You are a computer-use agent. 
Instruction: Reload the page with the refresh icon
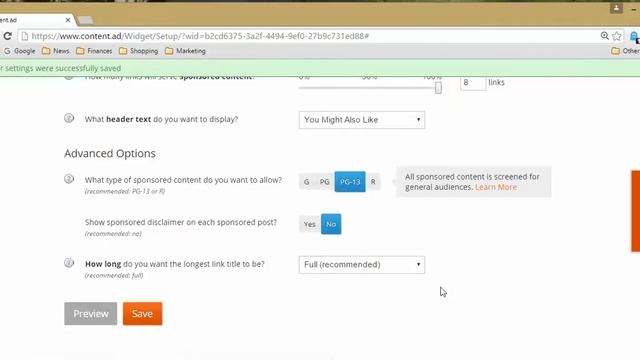pyautogui.click(x=7, y=36)
